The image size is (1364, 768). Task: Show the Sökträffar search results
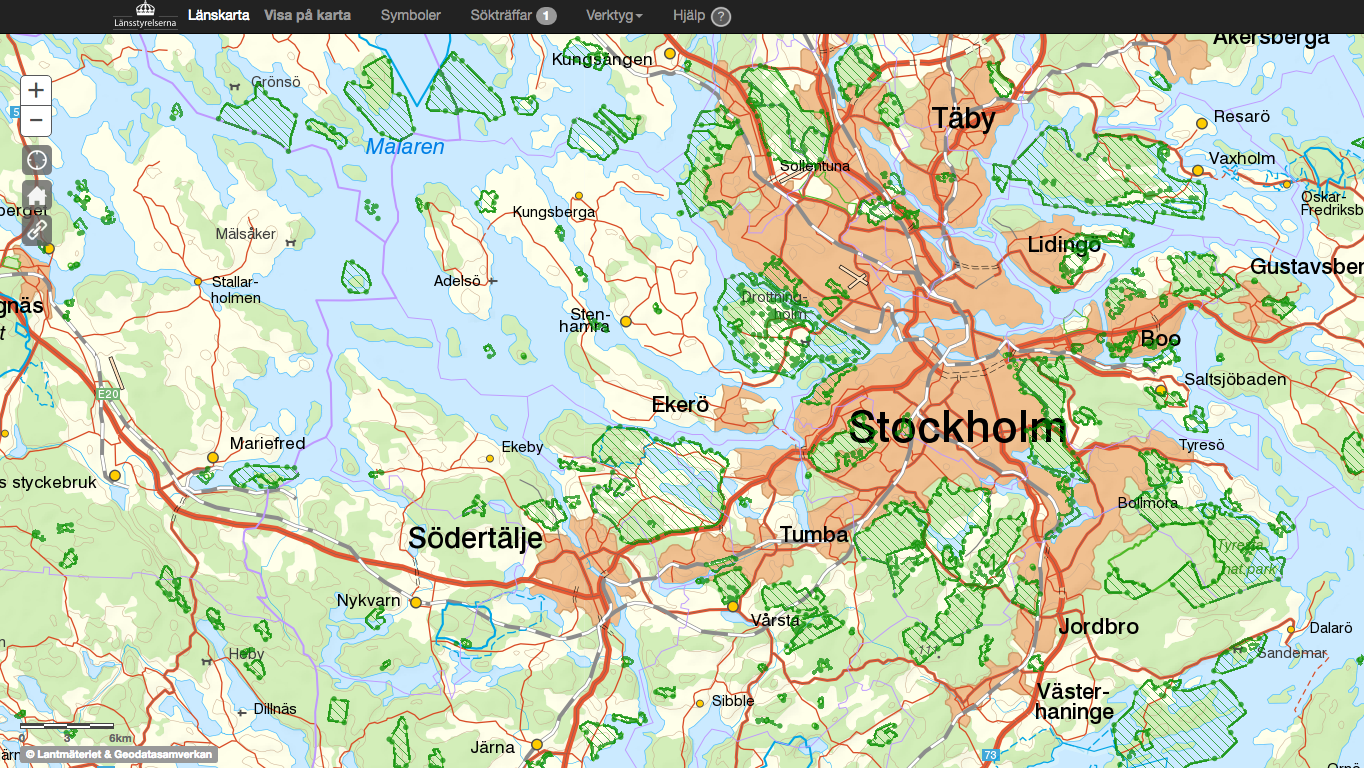[513, 16]
